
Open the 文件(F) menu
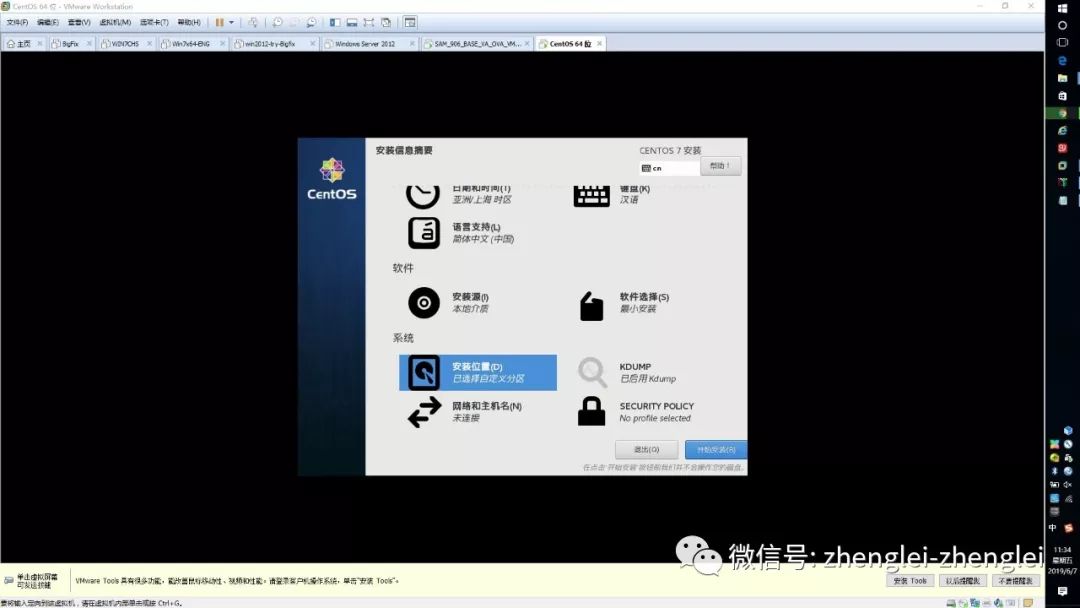point(17,22)
